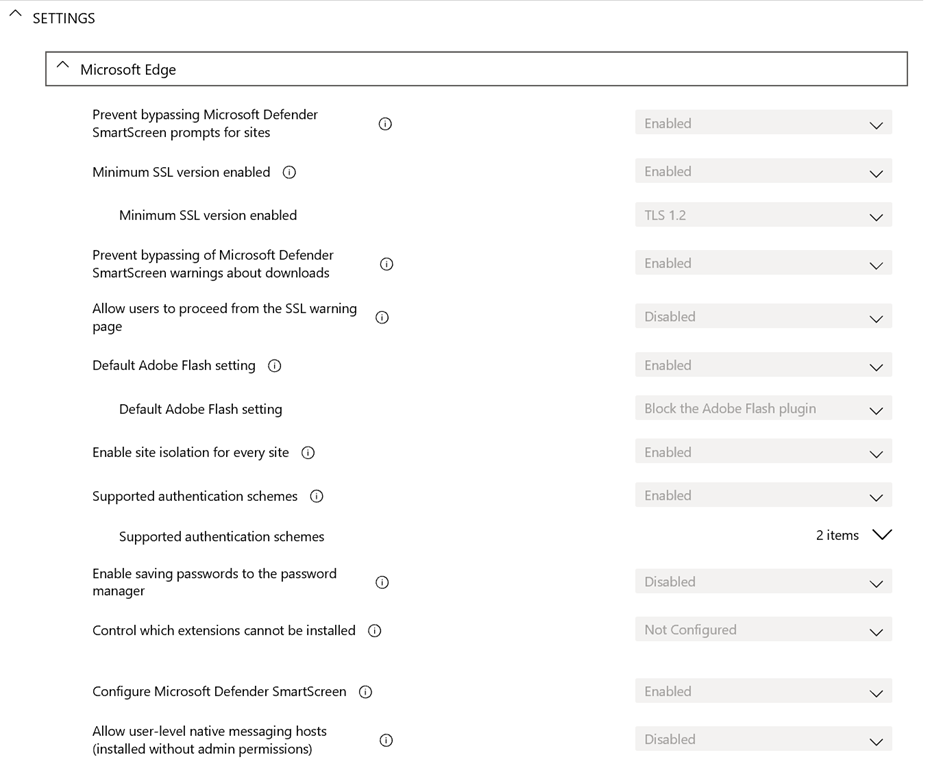Click info icon beside Minimum SSL version enabled
The image size is (930, 768).
pos(289,172)
